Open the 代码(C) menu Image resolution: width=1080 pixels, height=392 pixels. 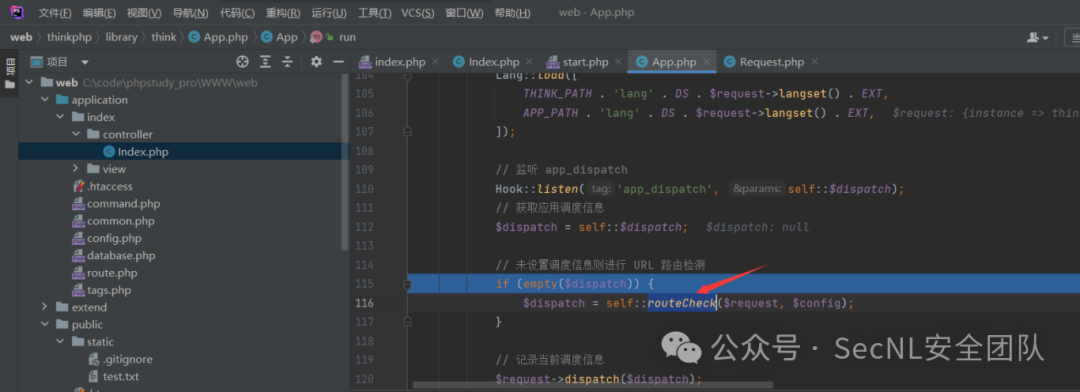[x=237, y=13]
